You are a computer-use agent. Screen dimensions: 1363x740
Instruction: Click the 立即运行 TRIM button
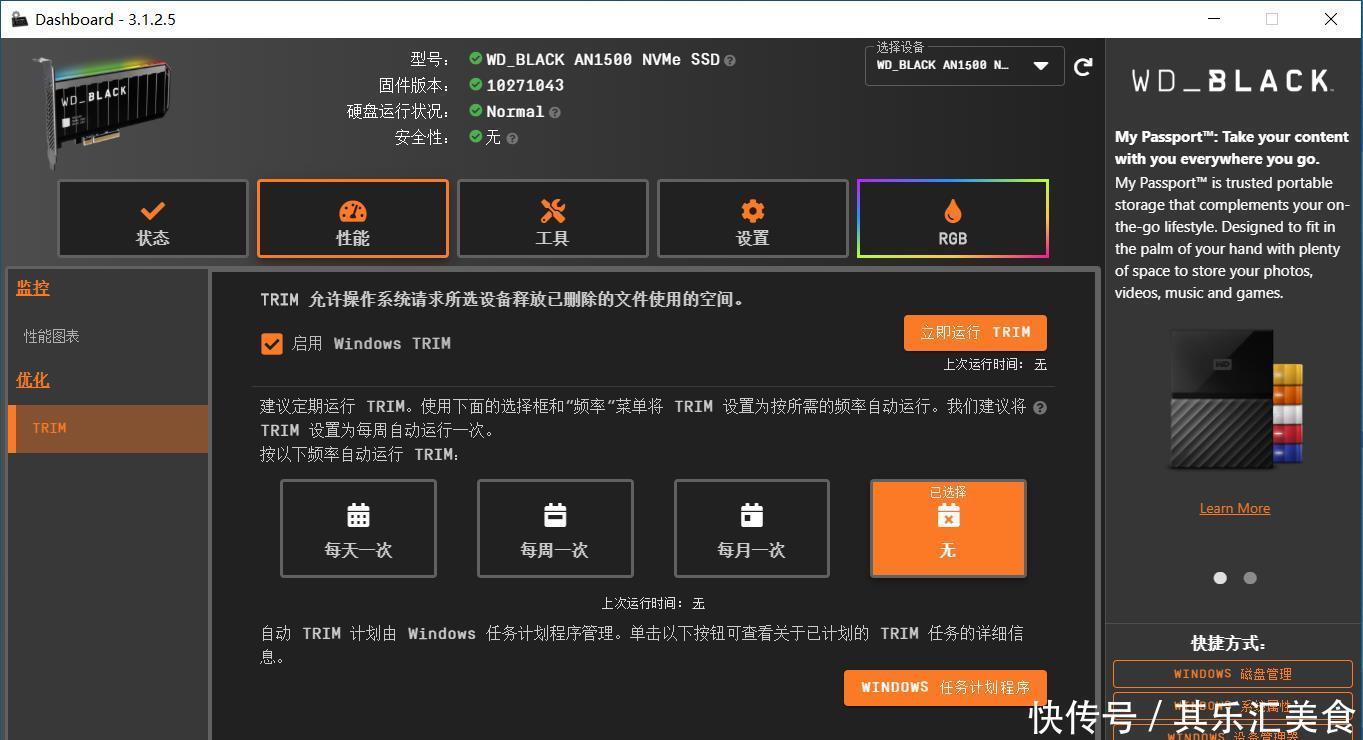coord(975,333)
